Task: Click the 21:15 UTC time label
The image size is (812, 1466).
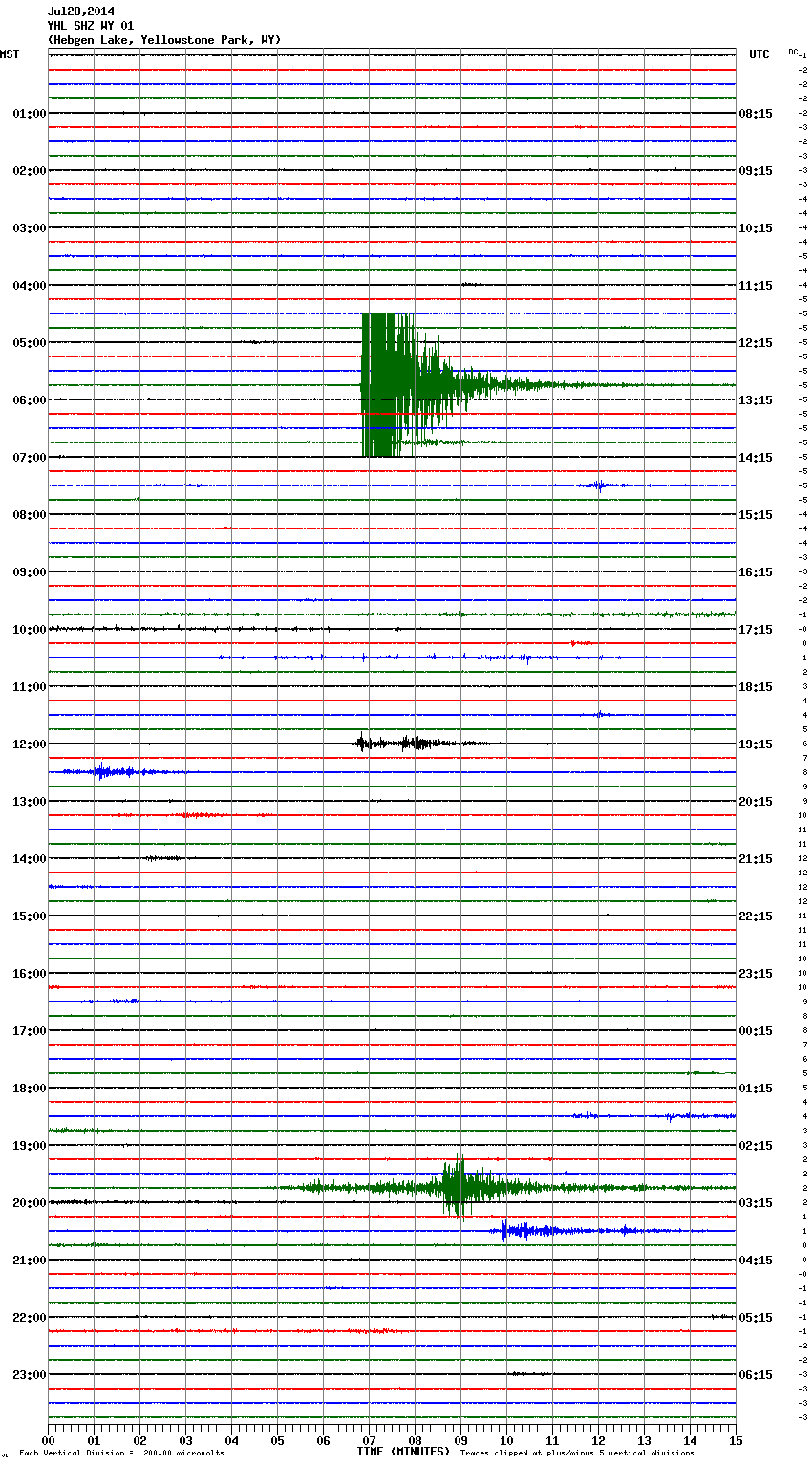Action: (756, 859)
